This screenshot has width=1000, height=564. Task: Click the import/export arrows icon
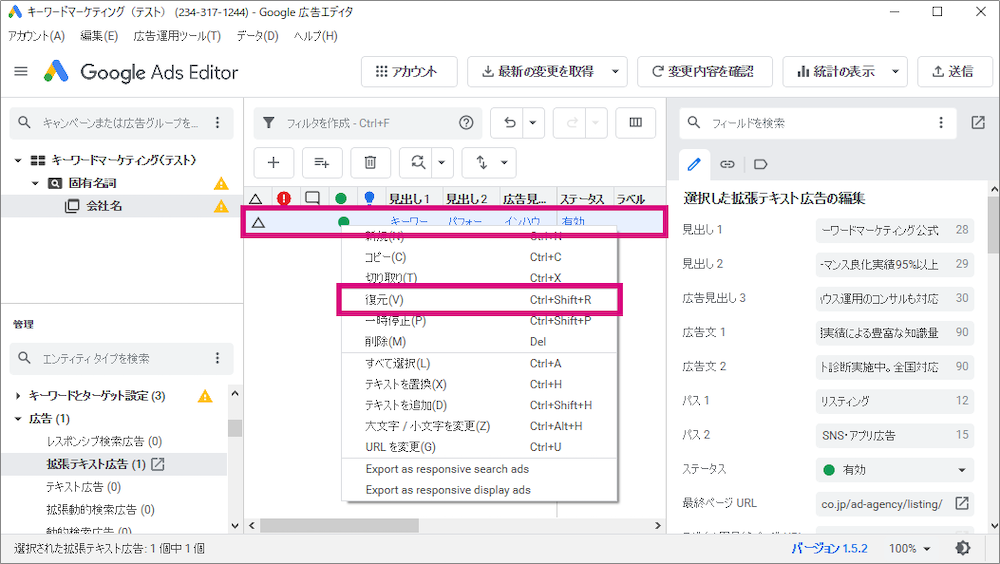(x=482, y=163)
